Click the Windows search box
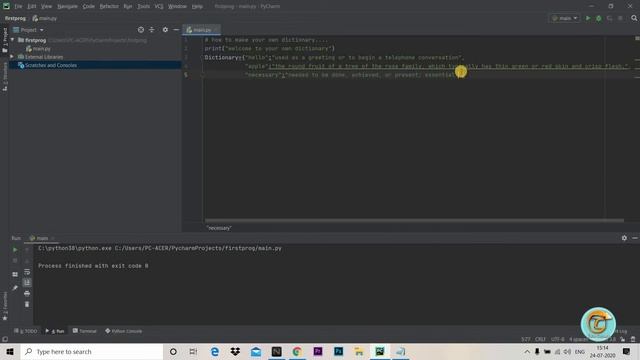The height and width of the screenshot is (360, 640). point(92,351)
